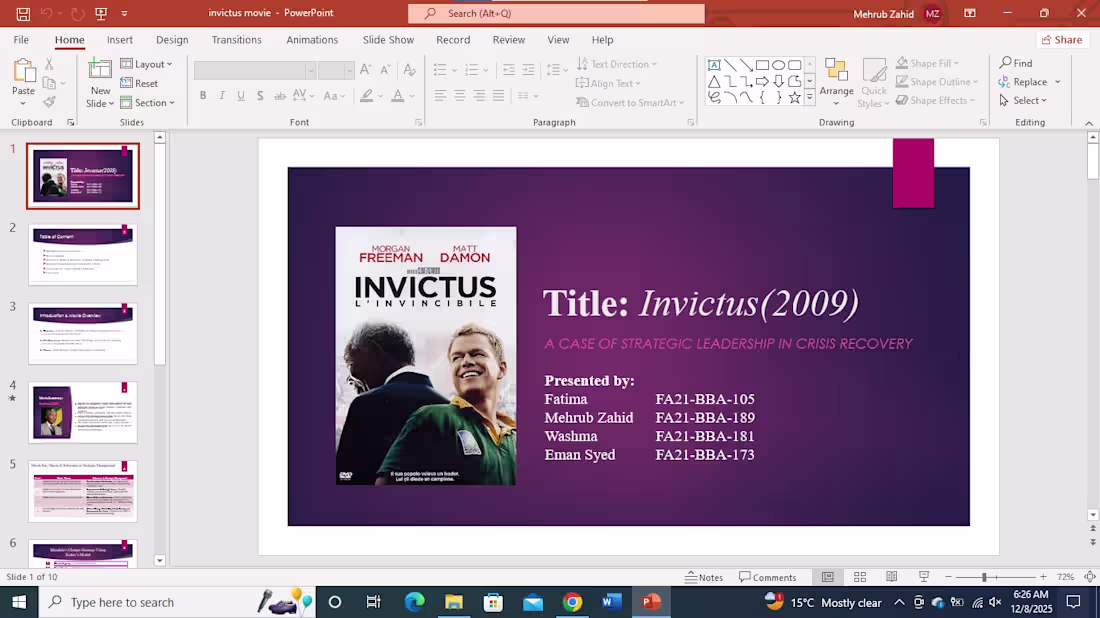
Task: Toggle Text Shadow formatting
Action: point(260,95)
